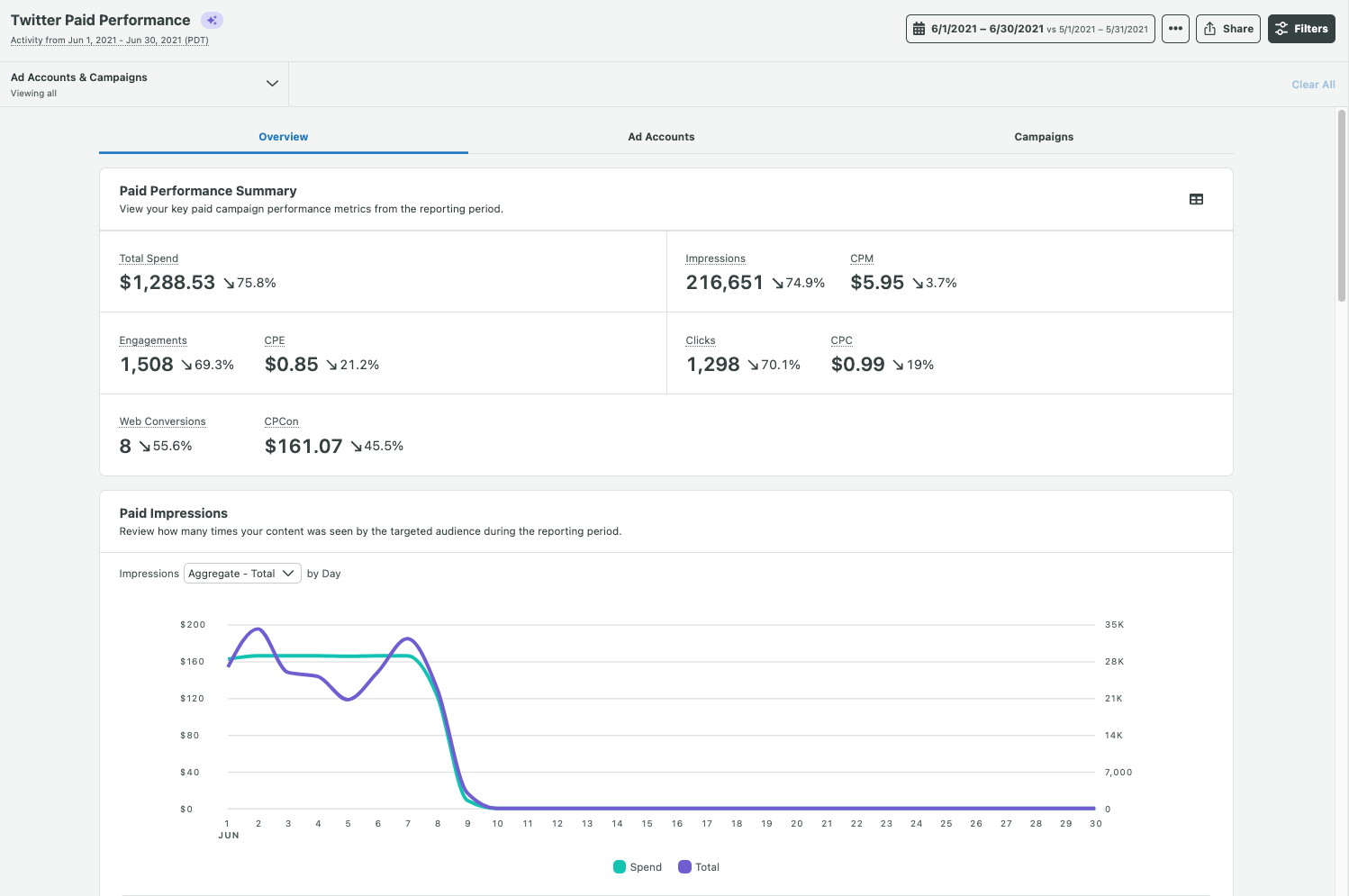Image resolution: width=1349 pixels, height=896 pixels.
Task: Open the calendar date range picker
Action: pyautogui.click(x=1030, y=29)
